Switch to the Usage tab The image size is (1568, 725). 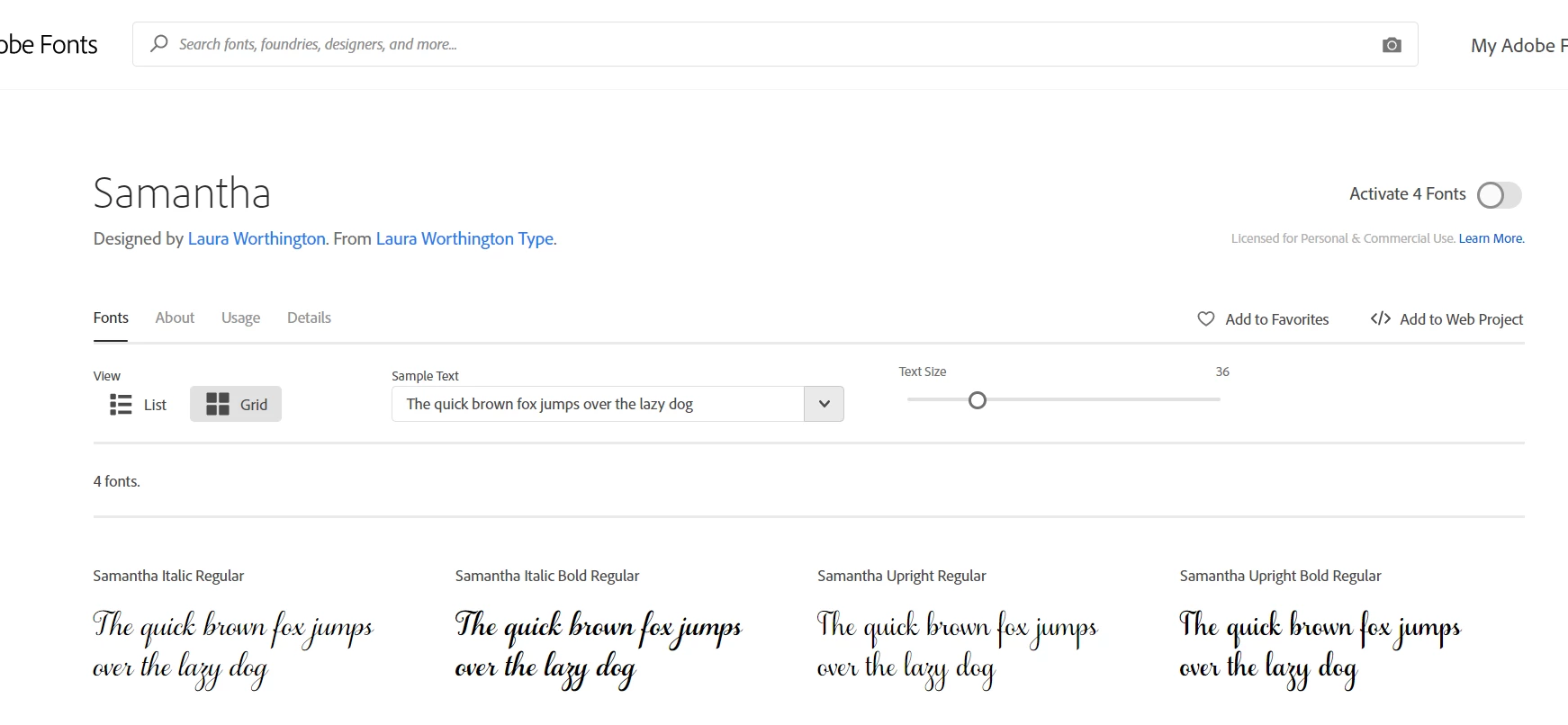[240, 318]
